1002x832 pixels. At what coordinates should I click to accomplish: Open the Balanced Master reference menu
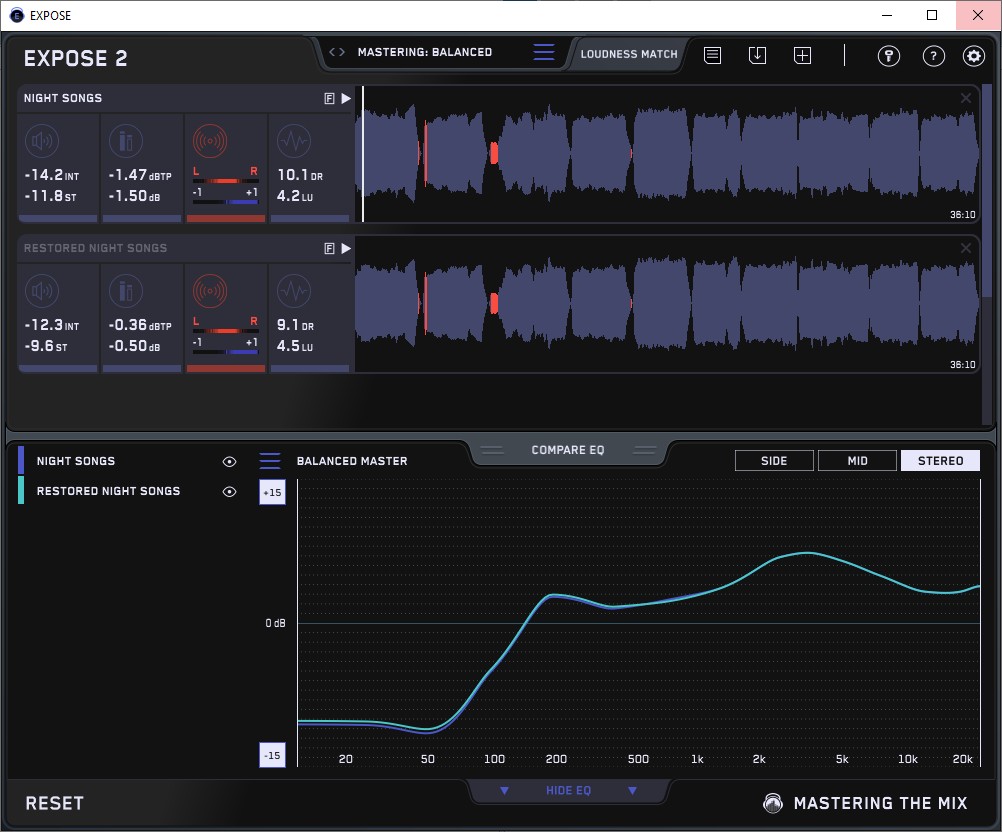click(270, 461)
